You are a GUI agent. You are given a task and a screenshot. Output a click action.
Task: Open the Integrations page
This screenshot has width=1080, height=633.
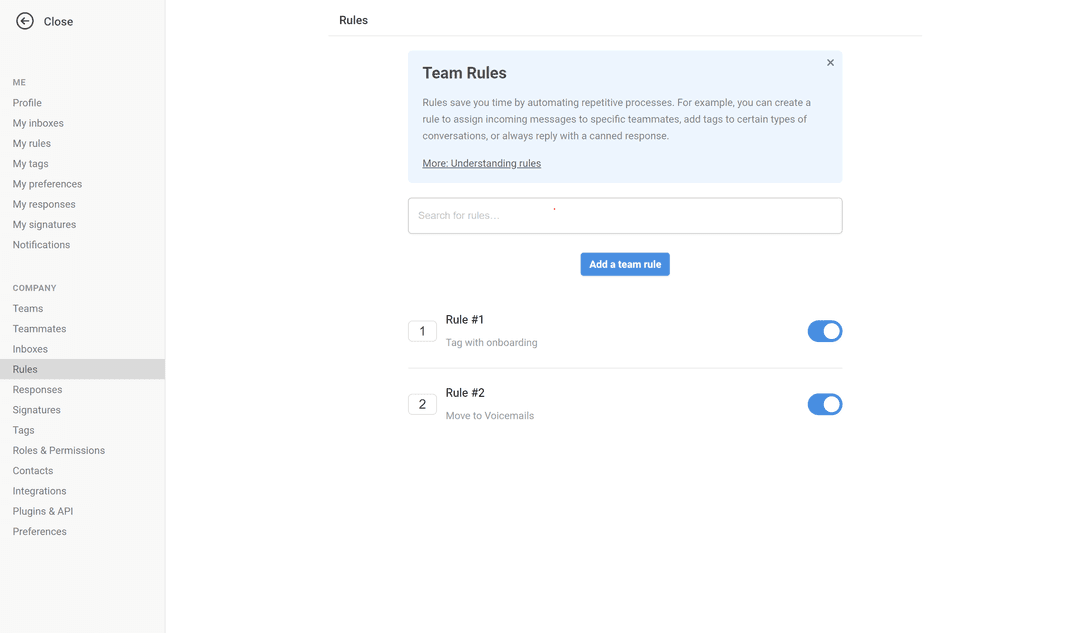[x=39, y=491]
